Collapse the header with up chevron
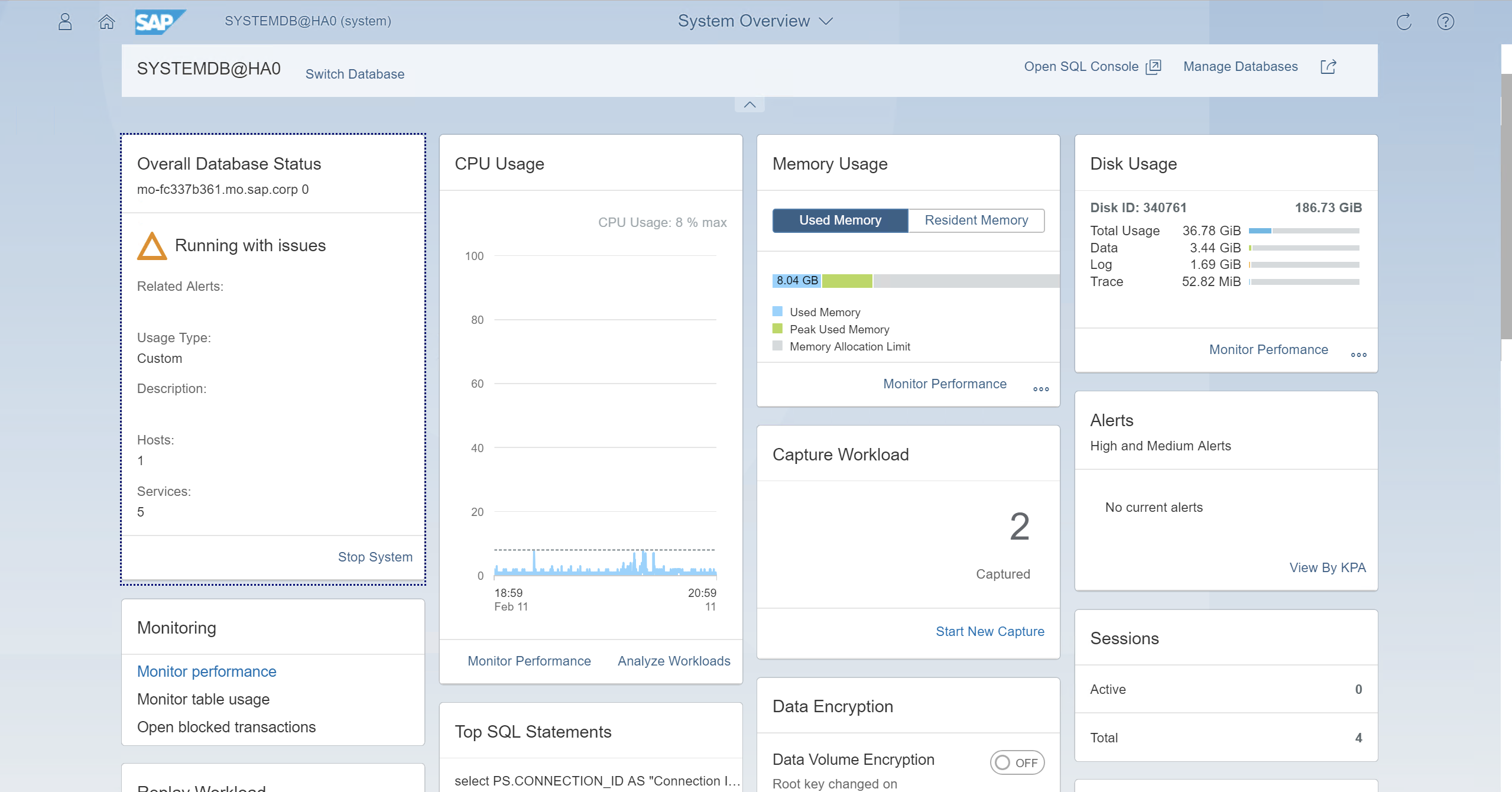The width and height of the screenshot is (1512, 792). pos(749,105)
